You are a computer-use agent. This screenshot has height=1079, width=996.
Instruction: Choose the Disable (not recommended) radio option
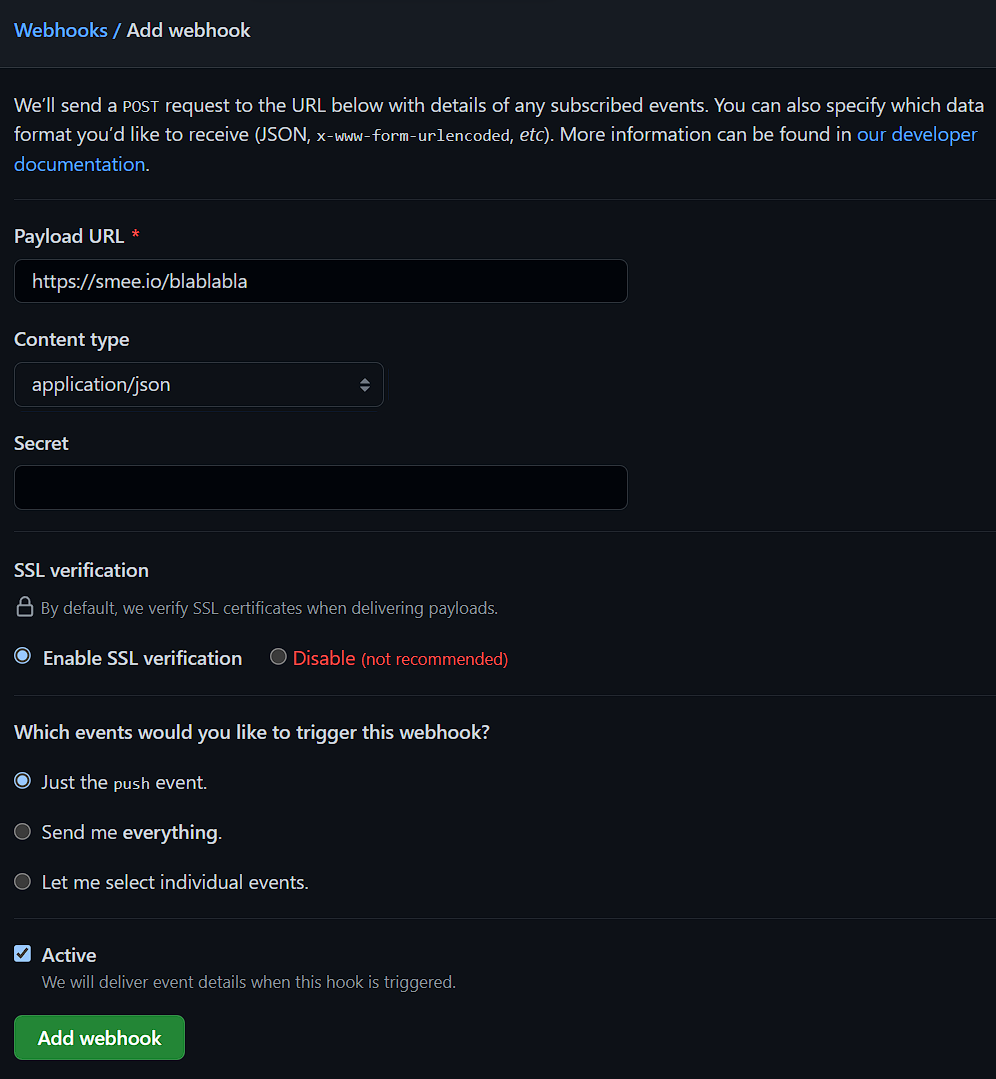pos(279,657)
